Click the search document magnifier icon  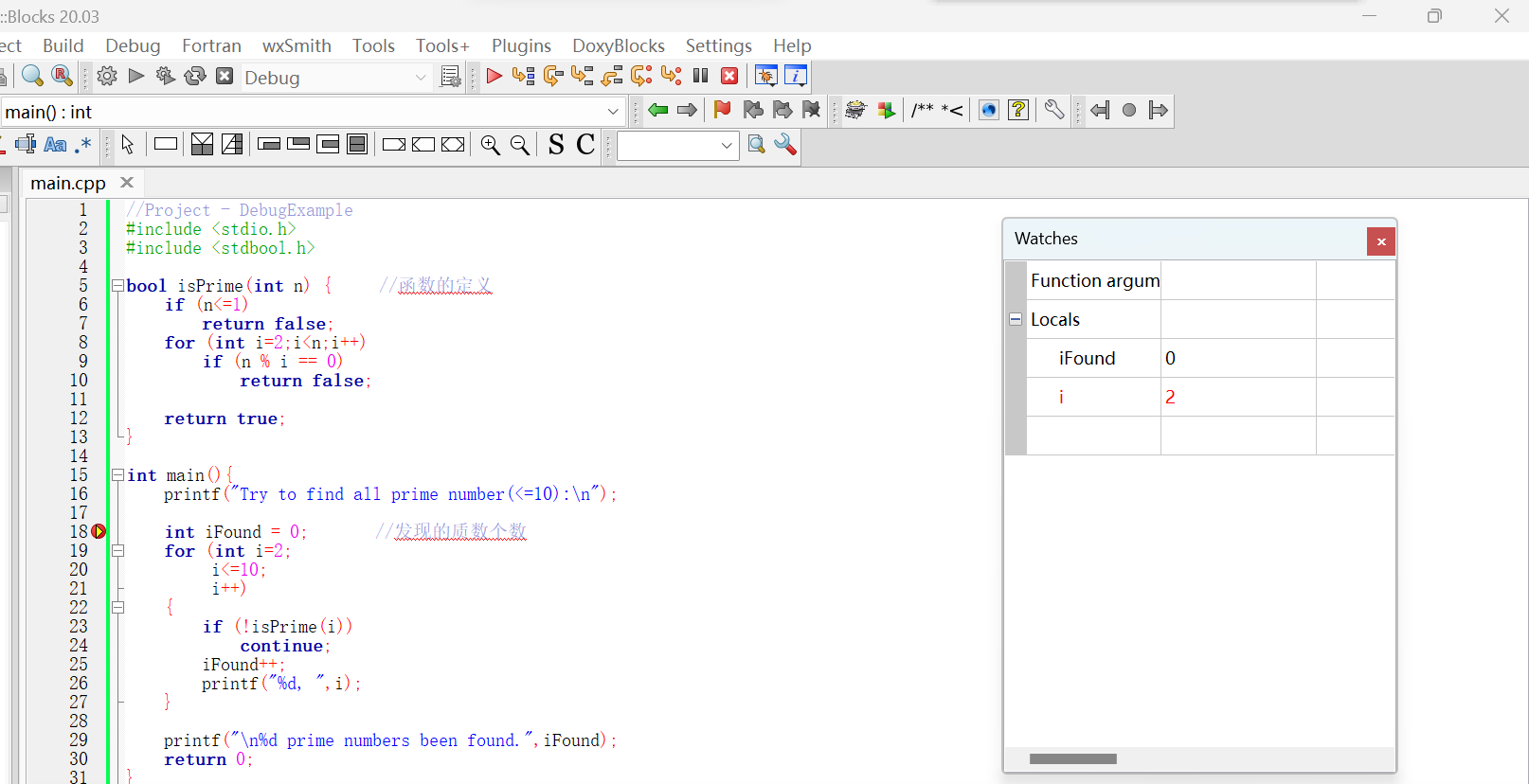tap(756, 144)
